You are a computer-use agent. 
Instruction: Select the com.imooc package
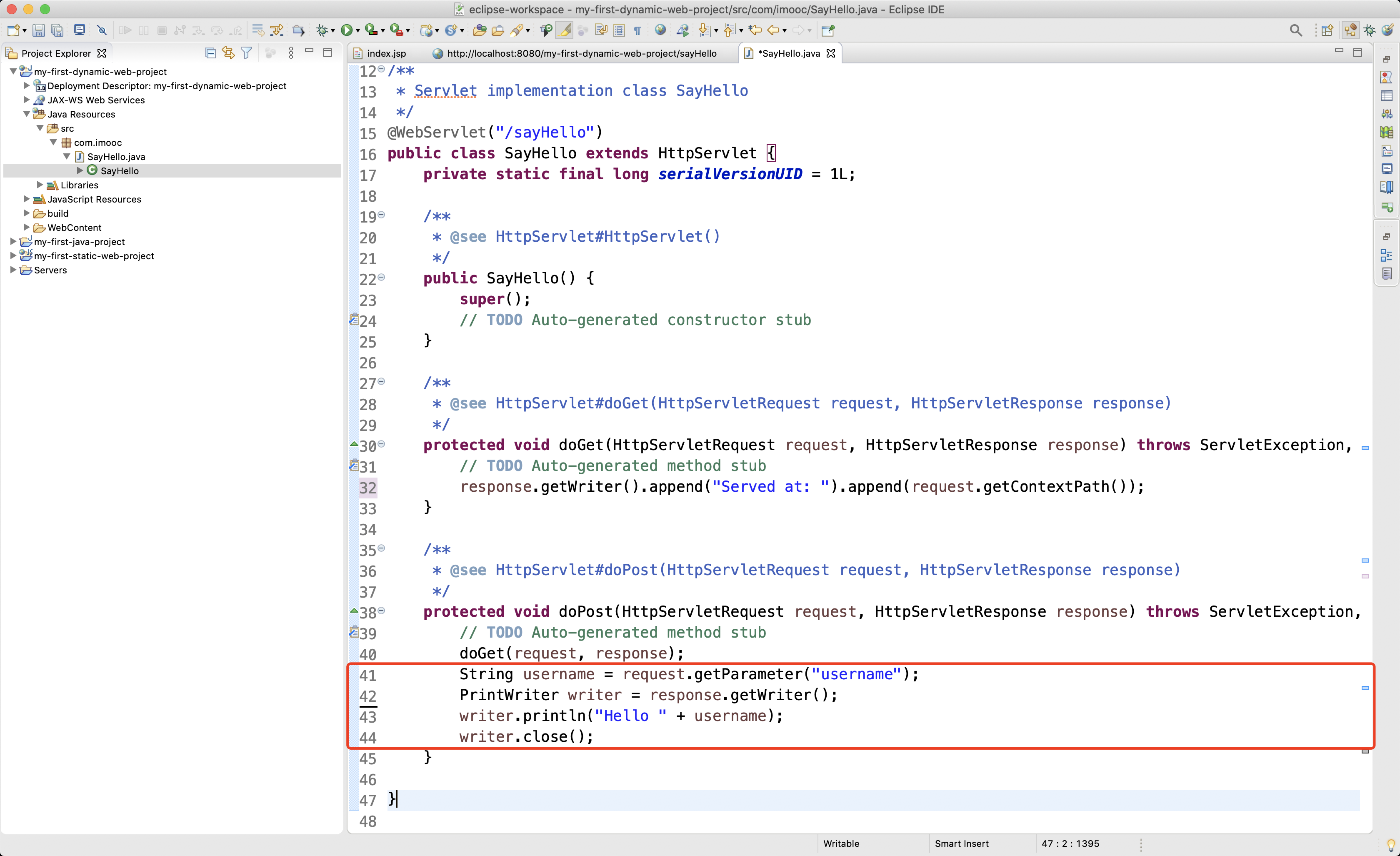point(91,143)
